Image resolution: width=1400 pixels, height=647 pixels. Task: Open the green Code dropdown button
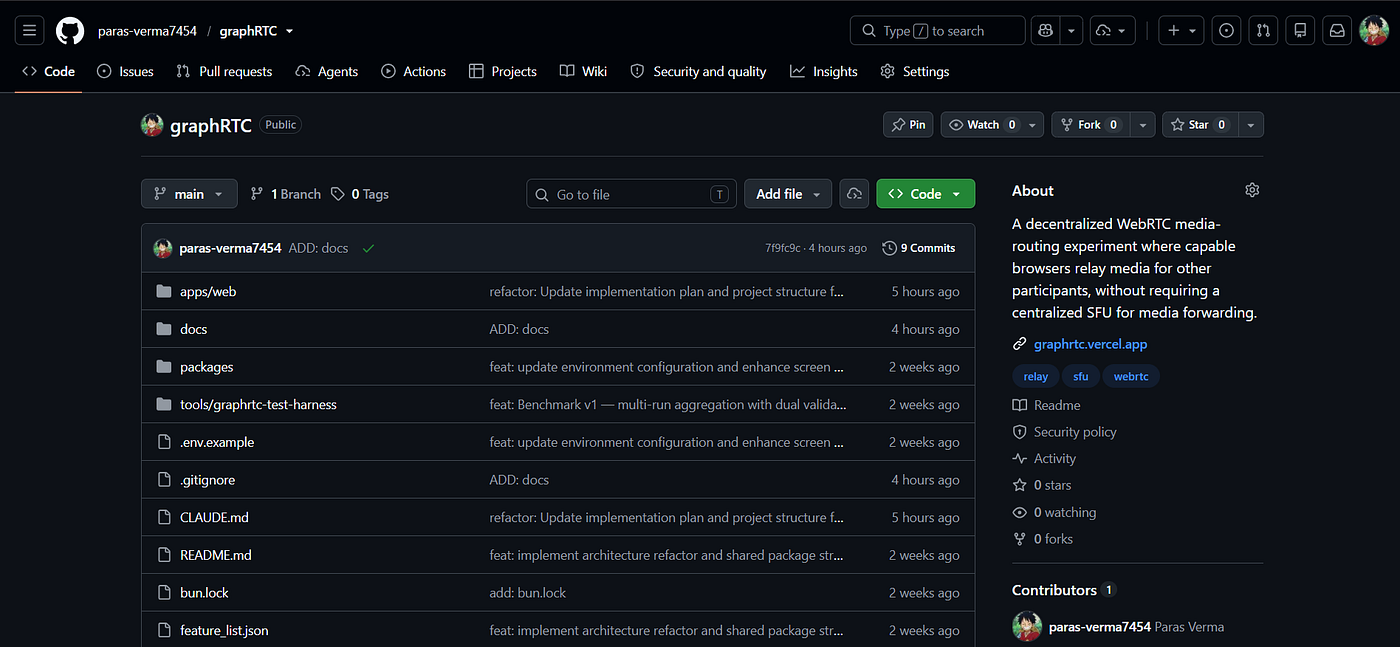(926, 194)
